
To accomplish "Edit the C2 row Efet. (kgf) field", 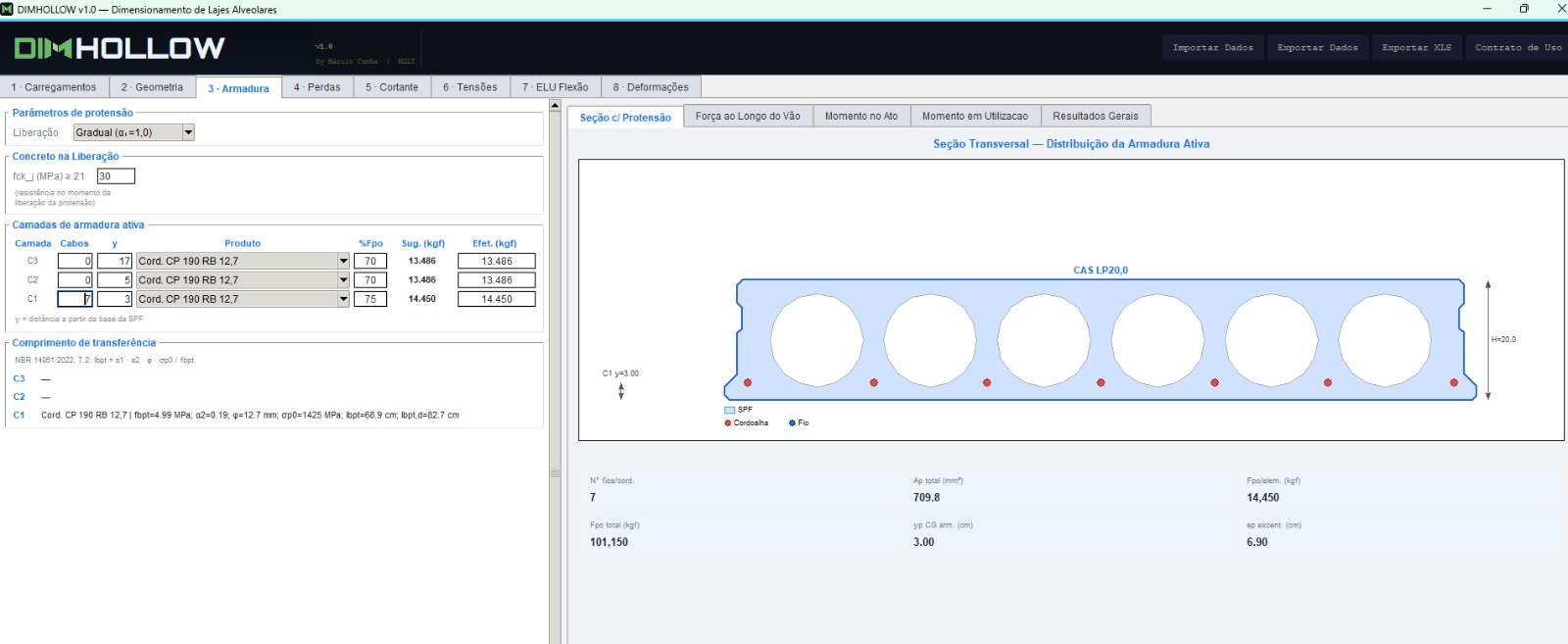I will pyautogui.click(x=497, y=279).
